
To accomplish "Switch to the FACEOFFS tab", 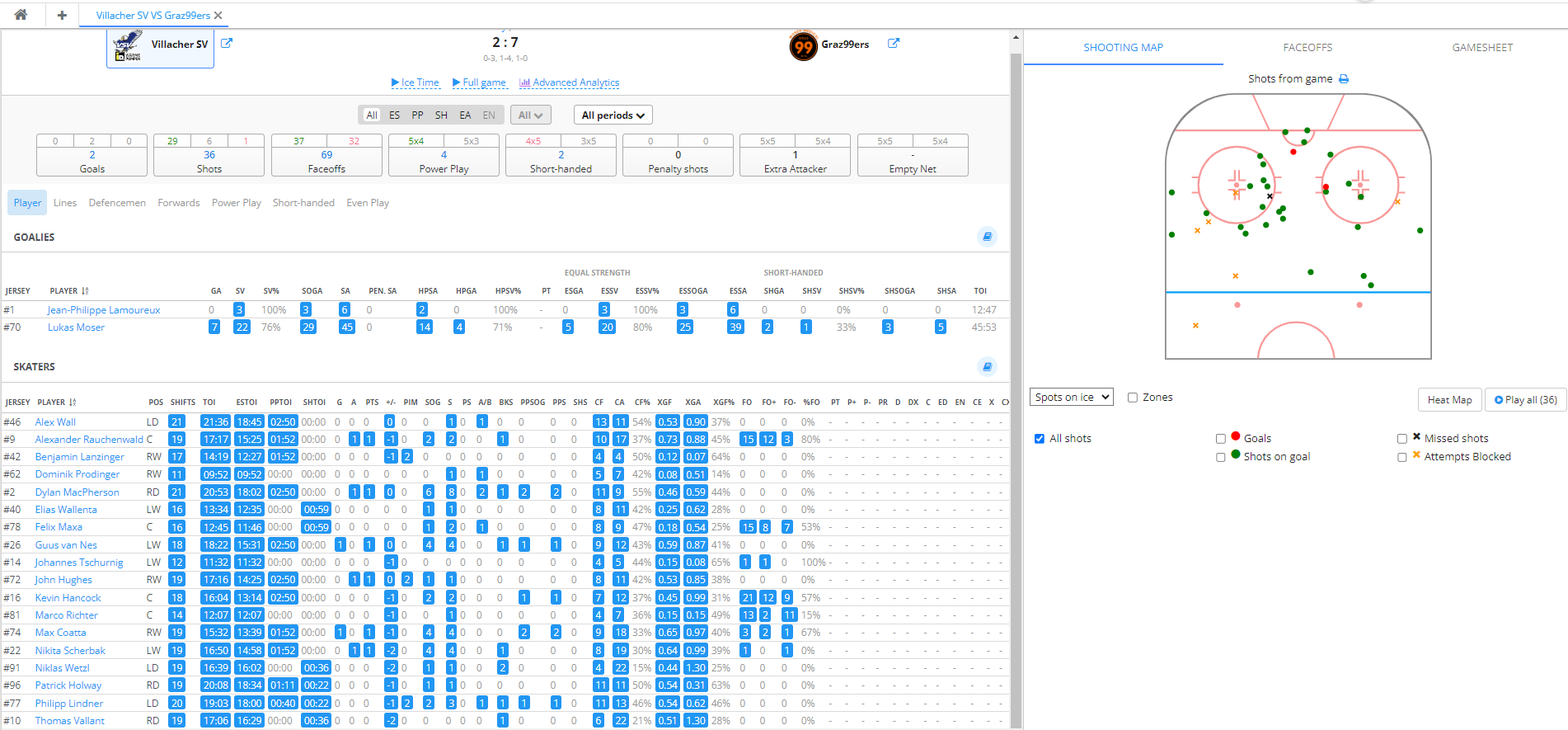I will coord(1307,48).
